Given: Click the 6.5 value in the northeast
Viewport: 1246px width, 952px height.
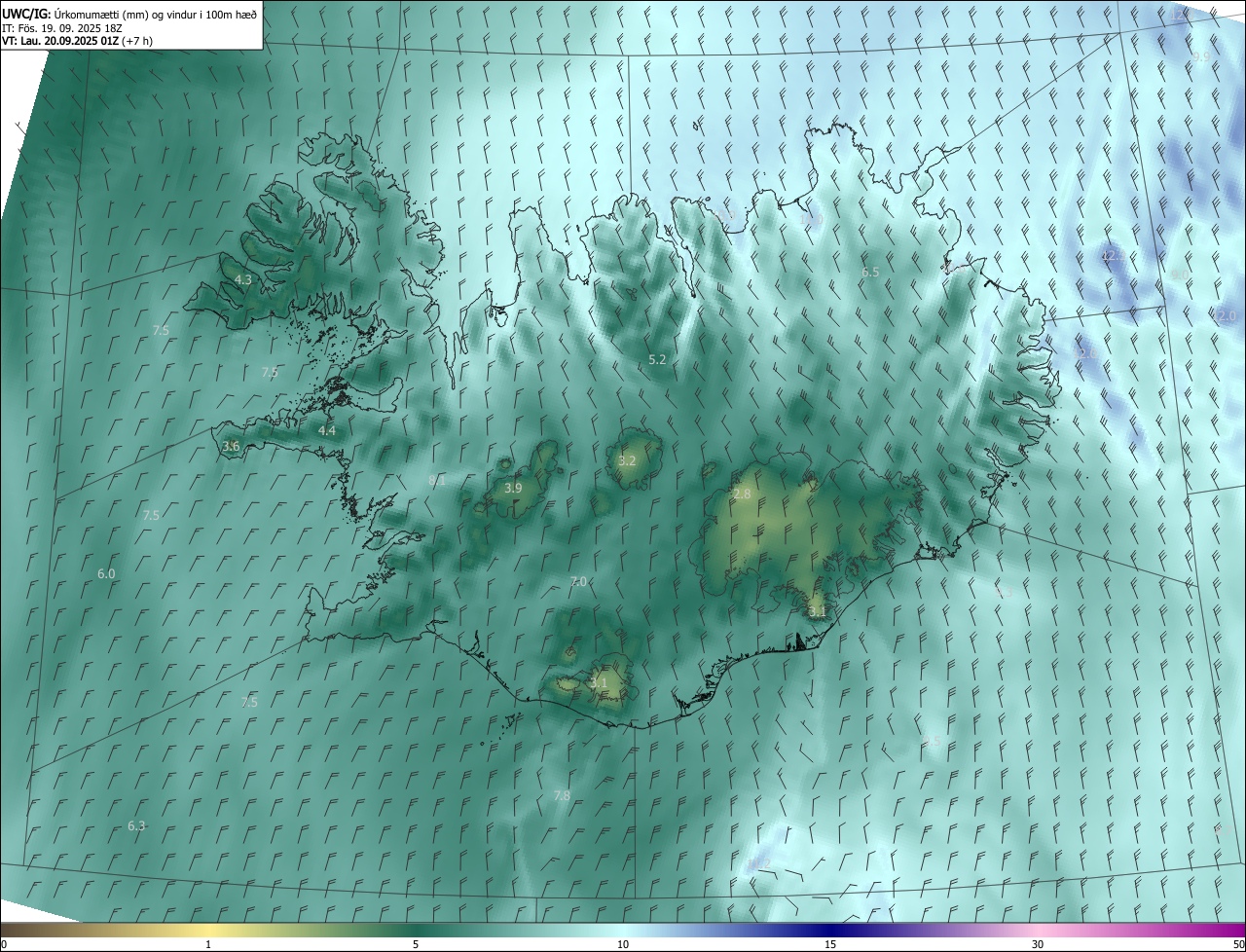Looking at the screenshot, I should [x=870, y=272].
